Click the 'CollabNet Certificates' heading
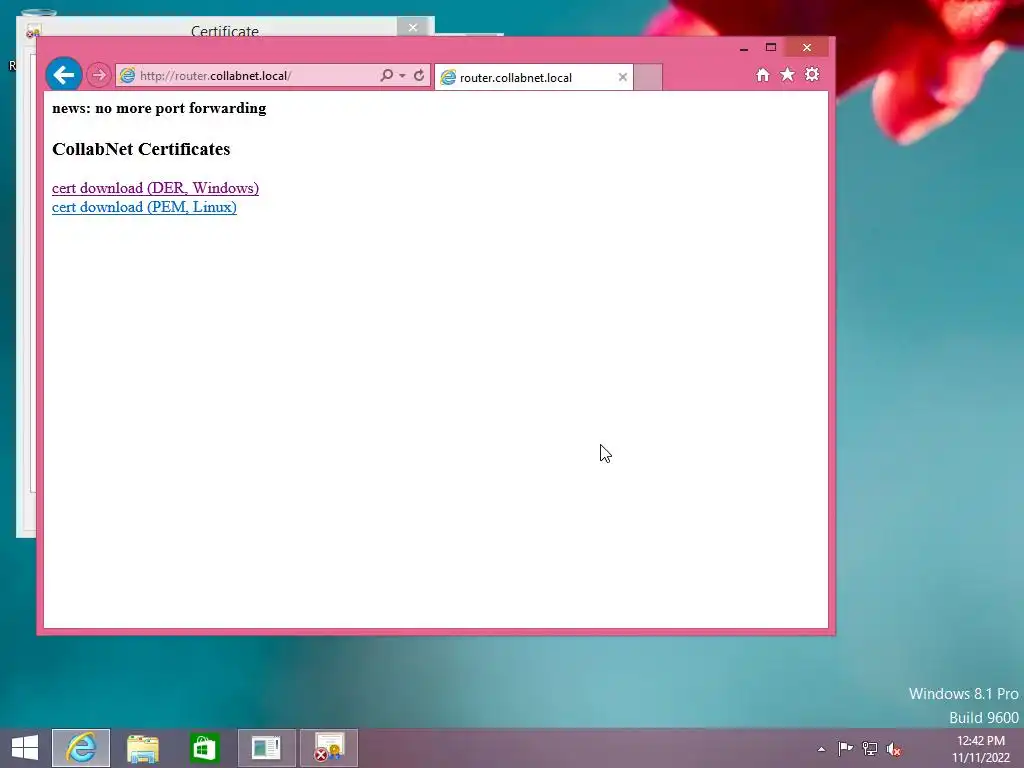1024x768 pixels. click(x=141, y=149)
